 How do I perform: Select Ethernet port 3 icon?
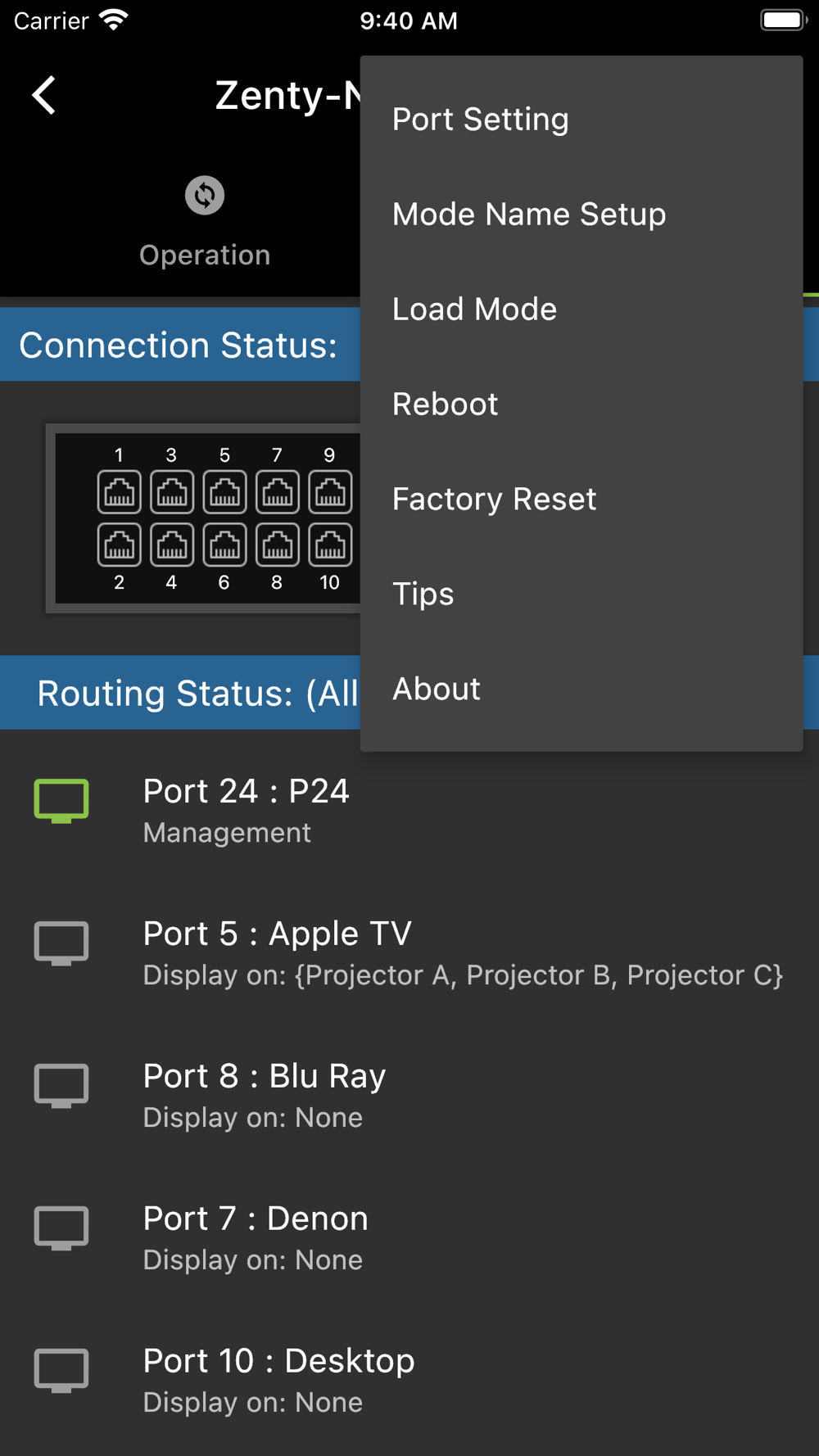(x=172, y=492)
